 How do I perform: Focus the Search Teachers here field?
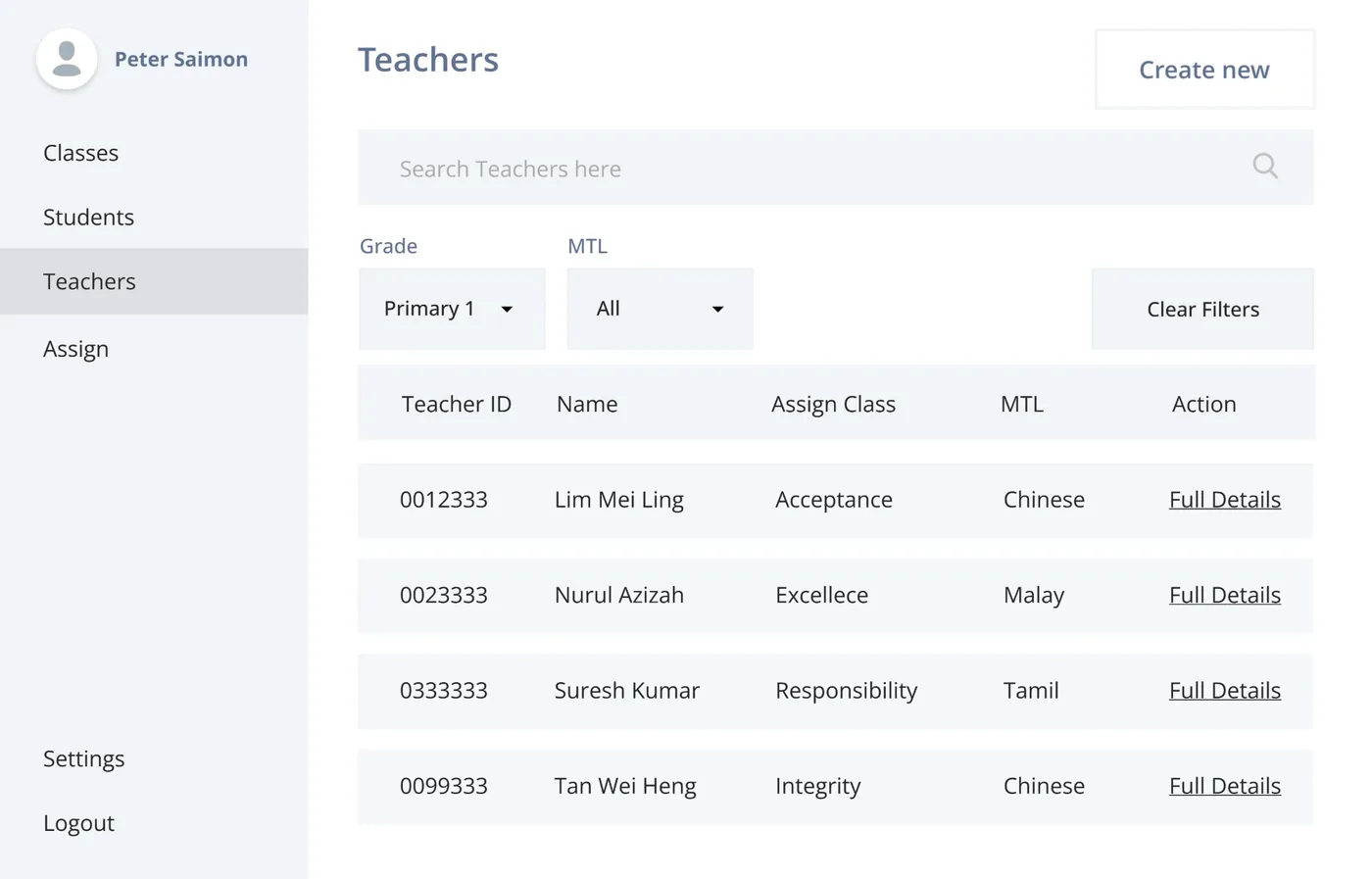[x=835, y=168]
